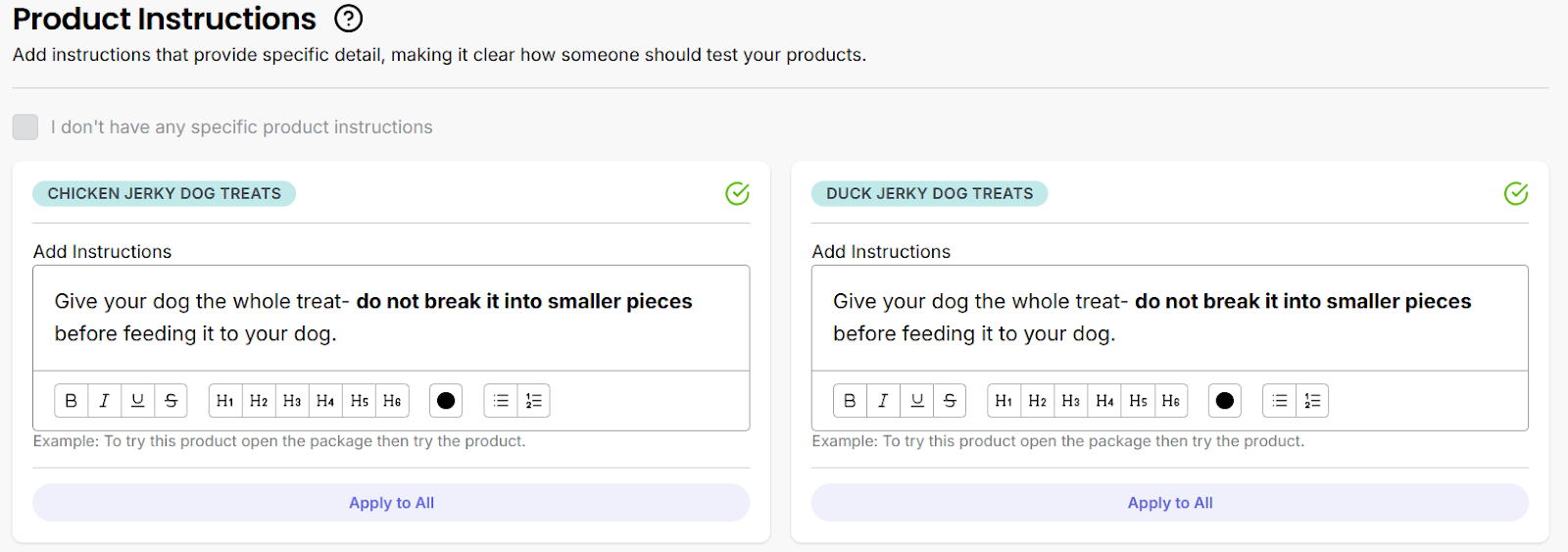The image size is (1568, 552).
Task: Click Apply to All under Duck Jerky
Action: pyautogui.click(x=1169, y=503)
